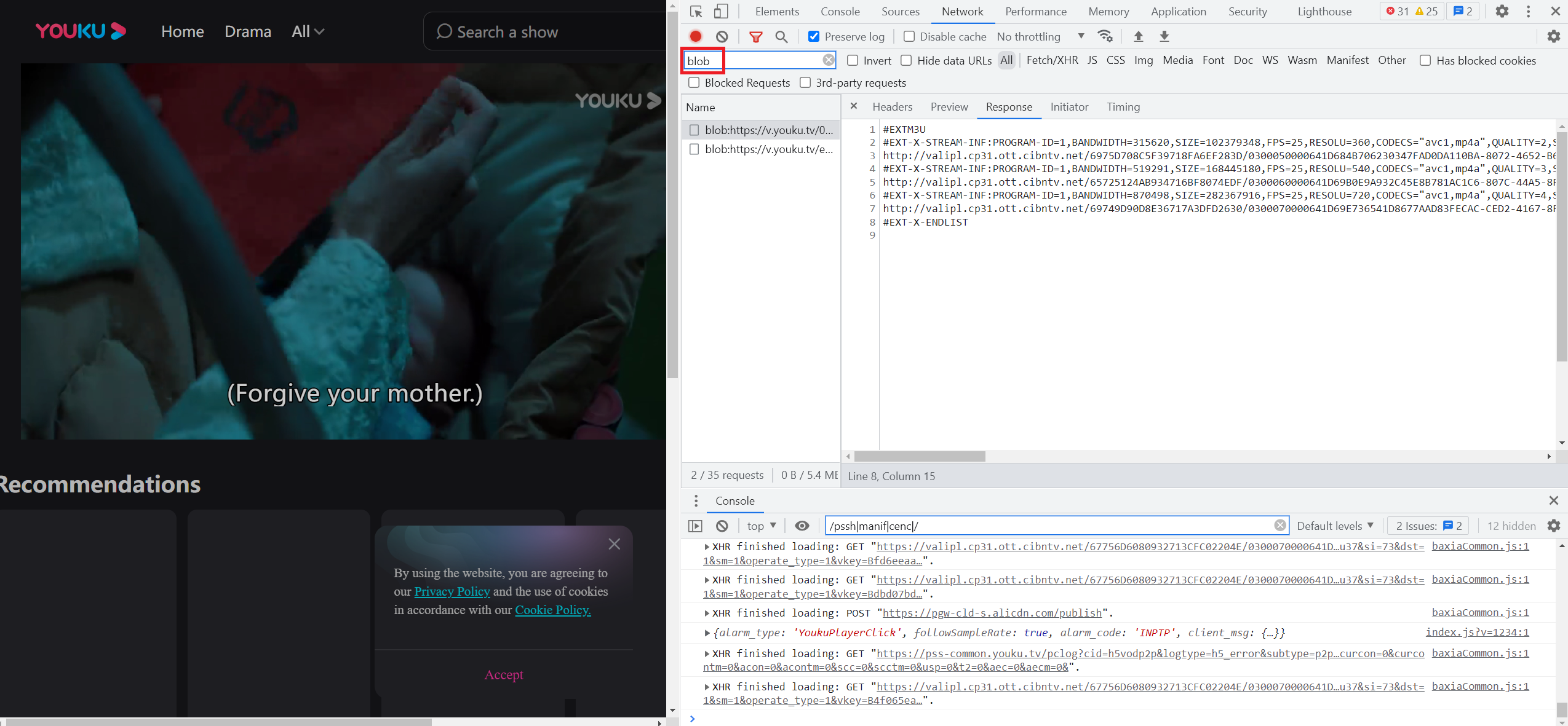Show the console sidebar icon
This screenshot has width=1568, height=726.
click(695, 526)
